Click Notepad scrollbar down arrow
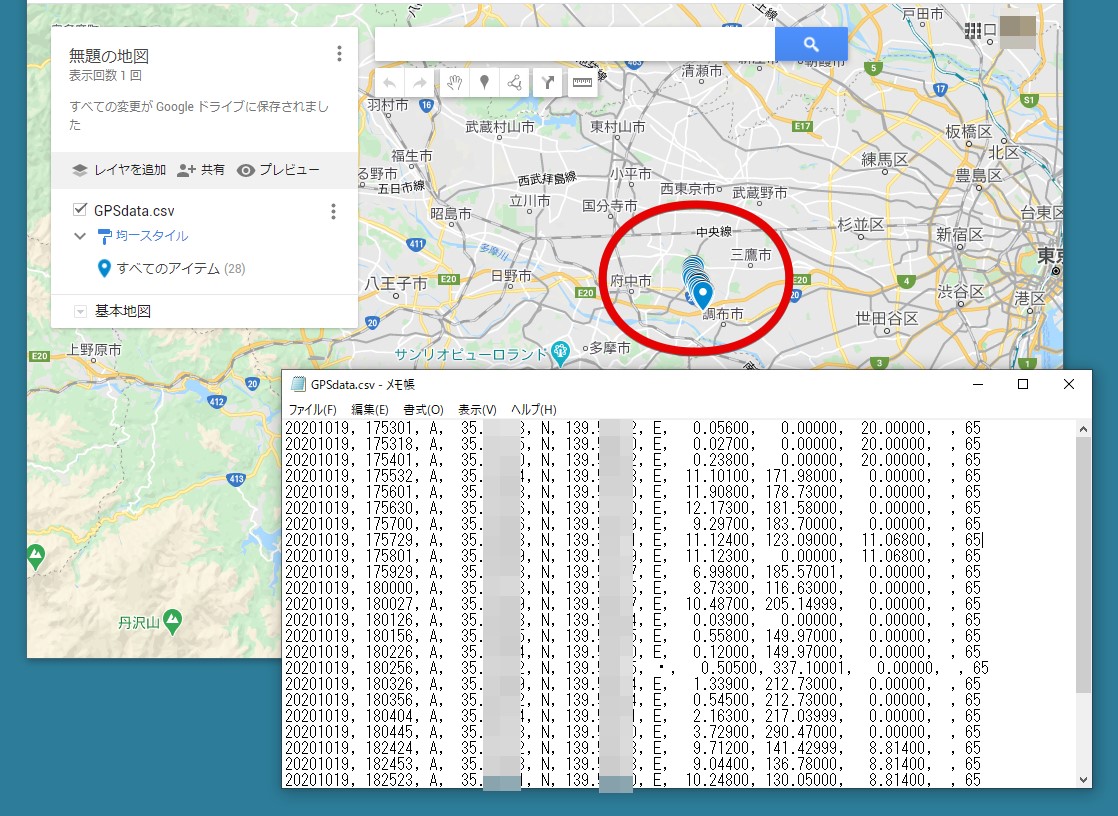Screen dimensions: 1118x816 (1084, 780)
